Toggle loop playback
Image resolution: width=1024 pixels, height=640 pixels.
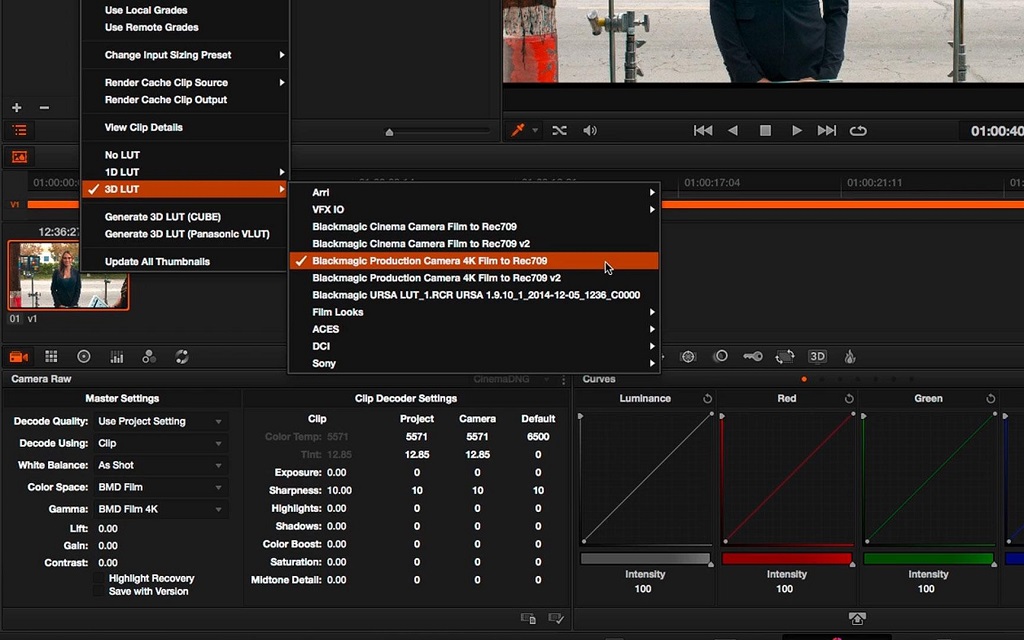pos(858,131)
